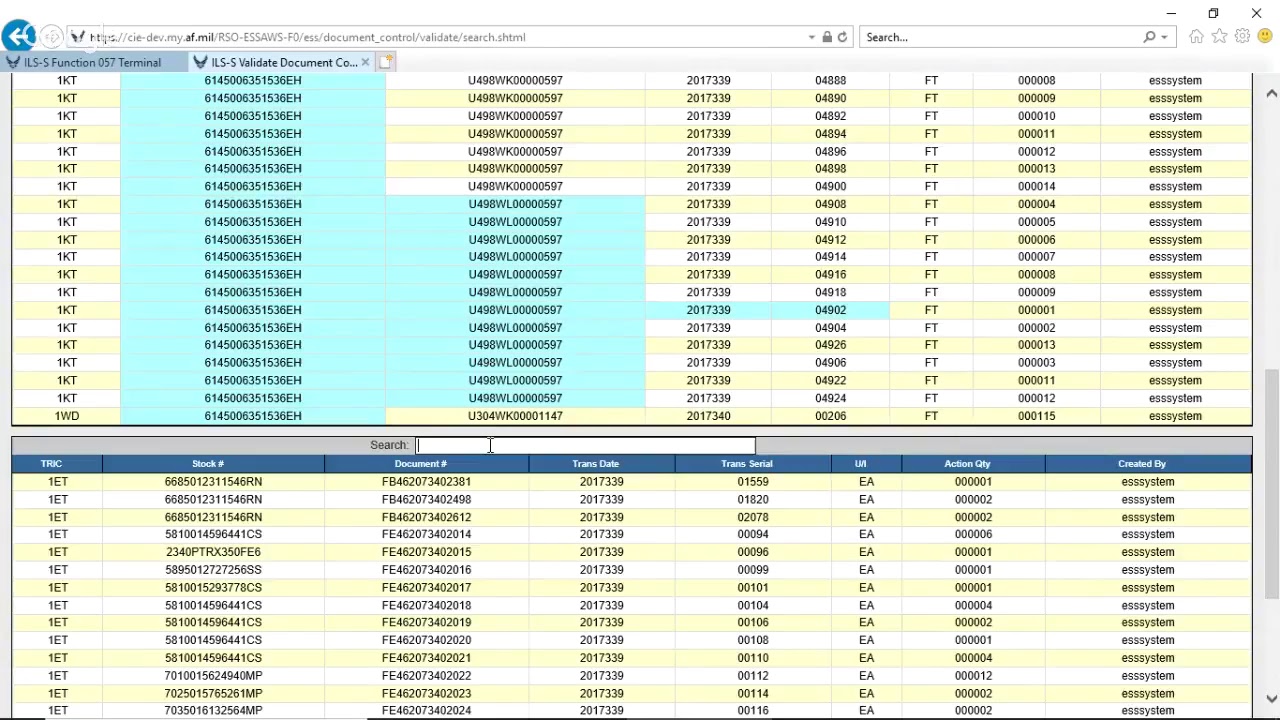This screenshot has height=720, width=1280.
Task: Click stock number 2340PTRX350FE6
Action: coord(213,552)
